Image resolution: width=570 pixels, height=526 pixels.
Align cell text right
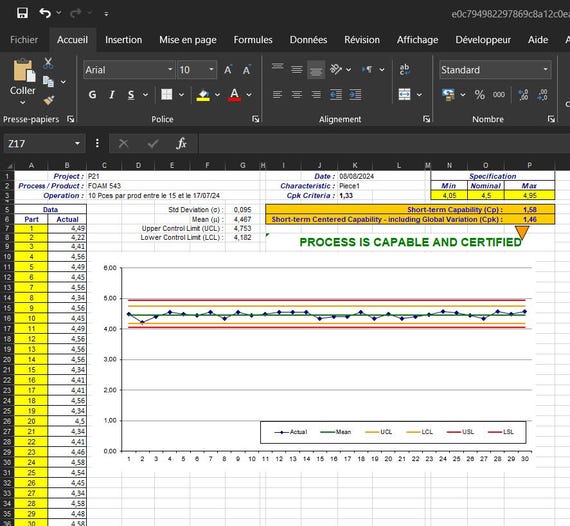[316, 95]
